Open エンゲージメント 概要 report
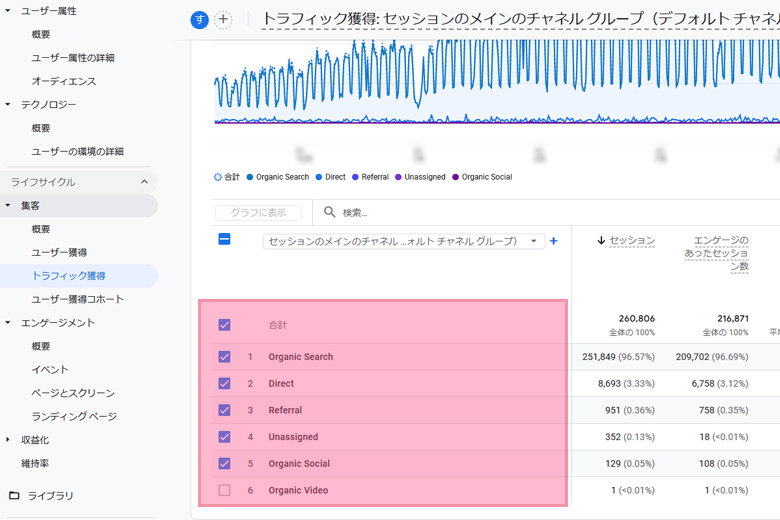 41,346
